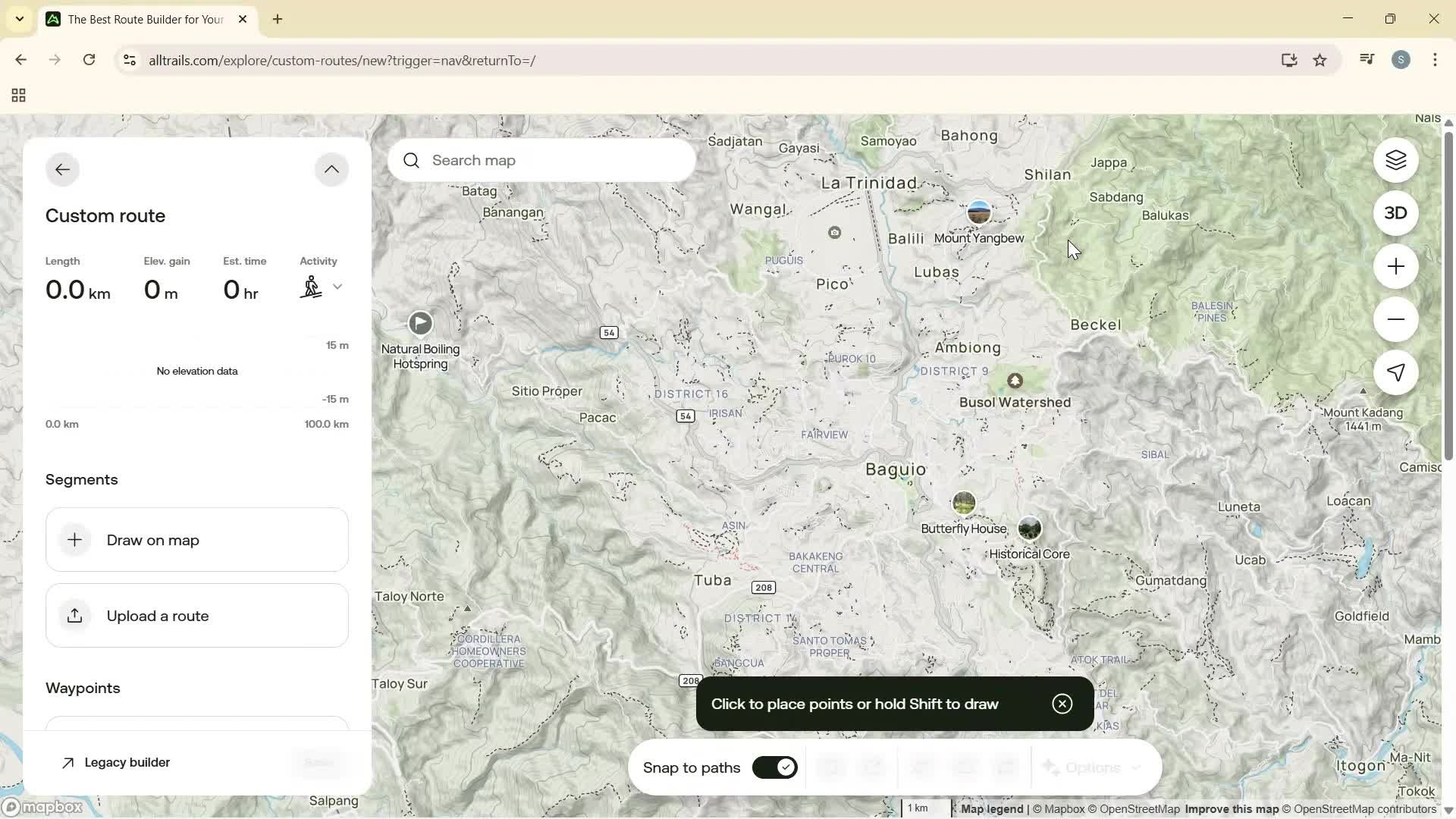Disable the Snap to paths toggle

[x=774, y=767]
